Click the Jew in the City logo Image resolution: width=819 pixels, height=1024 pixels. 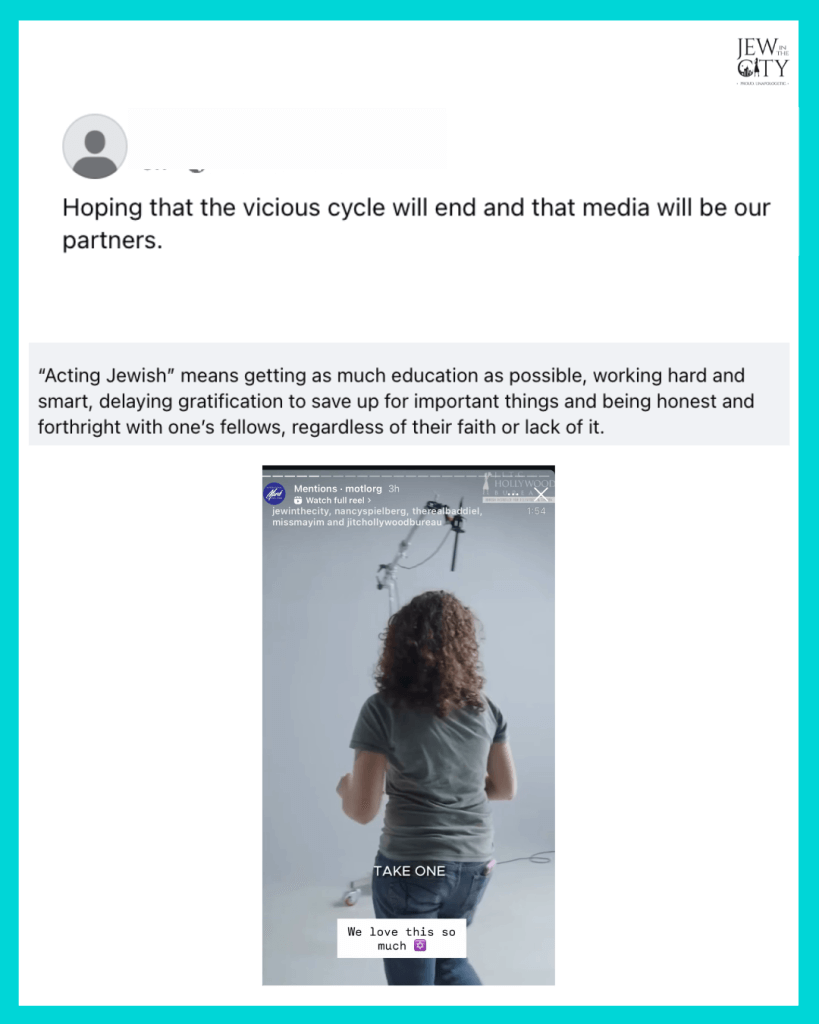click(763, 61)
